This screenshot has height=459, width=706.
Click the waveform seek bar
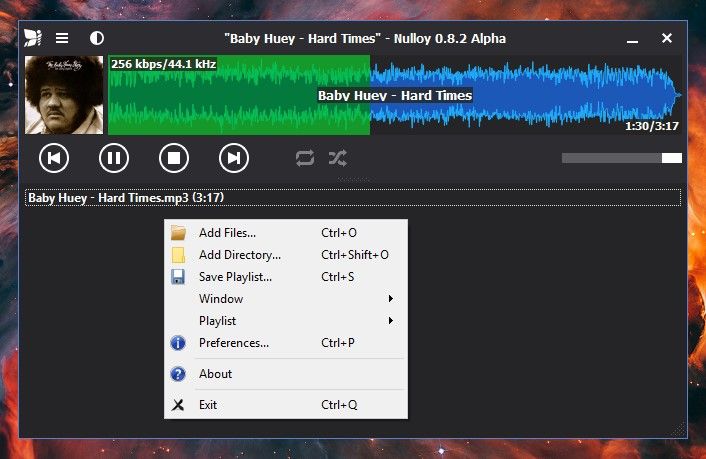[x=395, y=95]
